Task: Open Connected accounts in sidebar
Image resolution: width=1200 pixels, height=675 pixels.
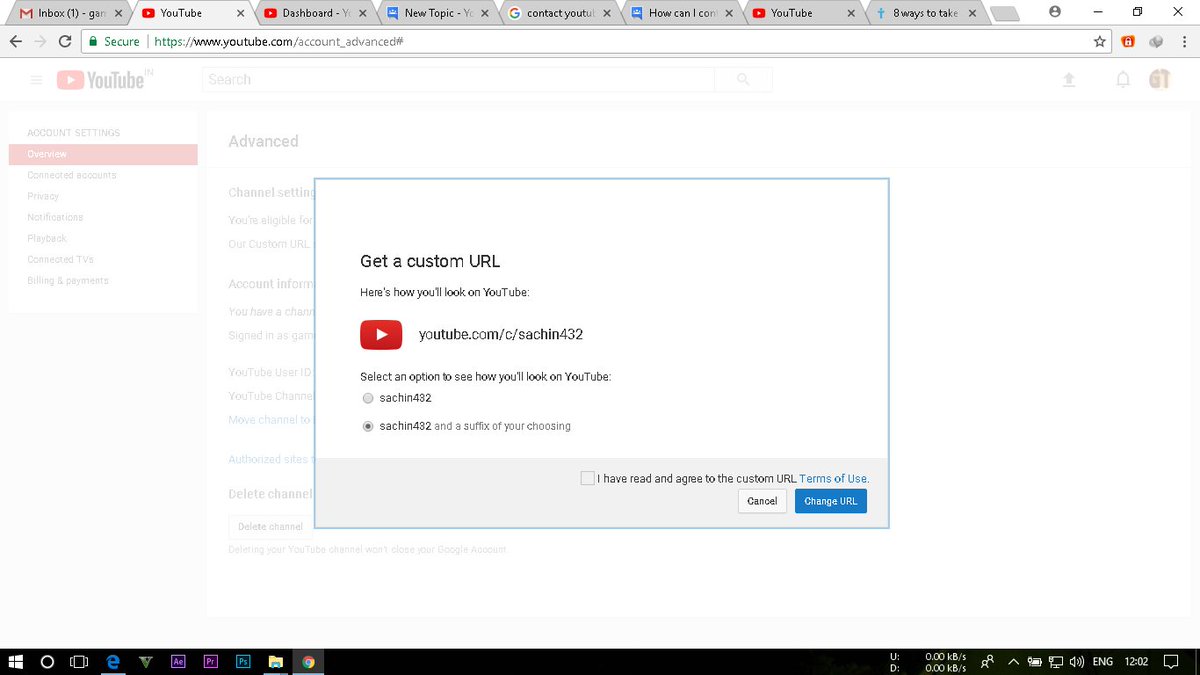Action: pos(72,175)
